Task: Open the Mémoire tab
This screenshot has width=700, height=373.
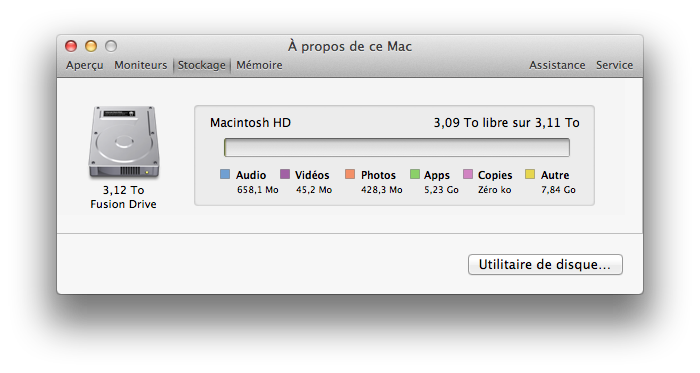Action: click(x=259, y=65)
